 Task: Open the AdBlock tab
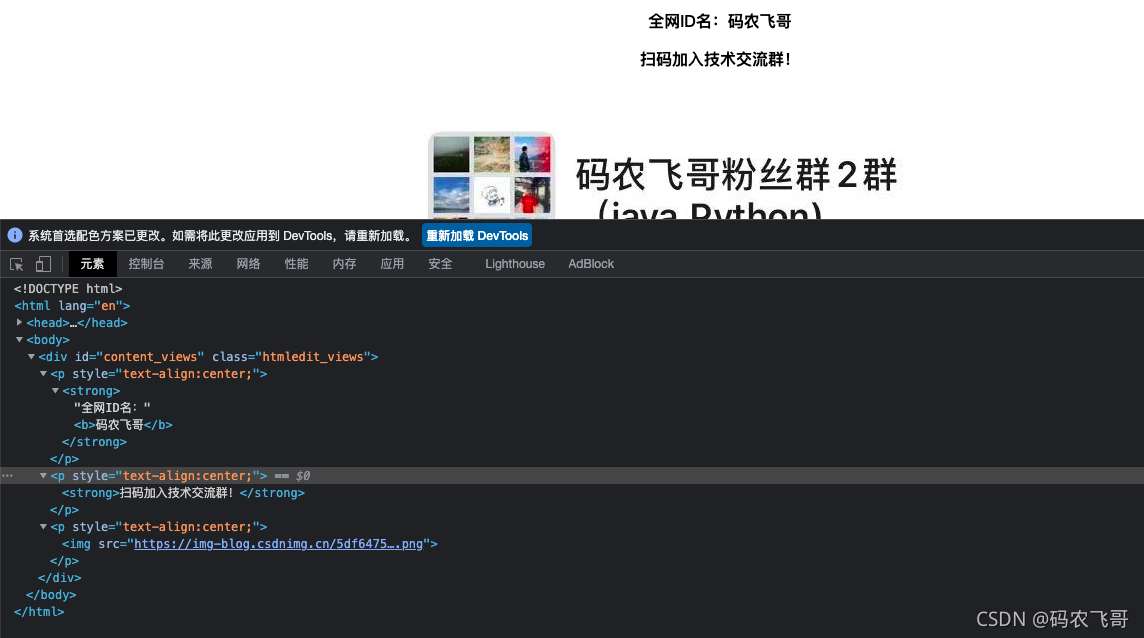[591, 264]
